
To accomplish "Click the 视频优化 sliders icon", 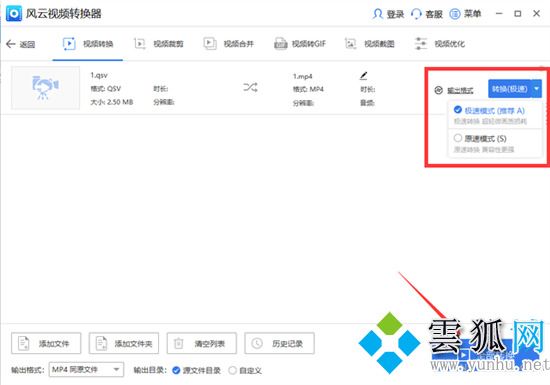I will click(421, 44).
